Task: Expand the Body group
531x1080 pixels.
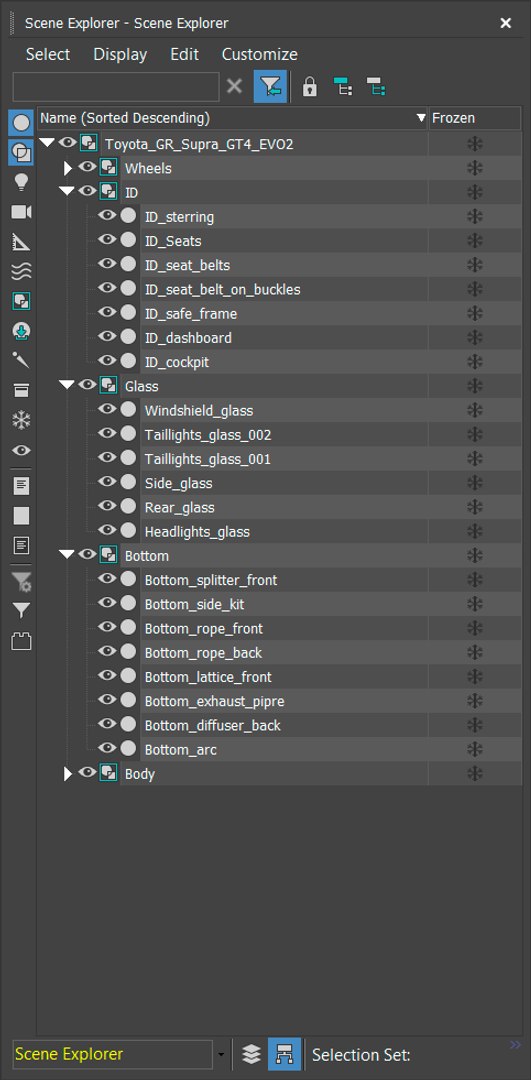Action: pos(67,773)
